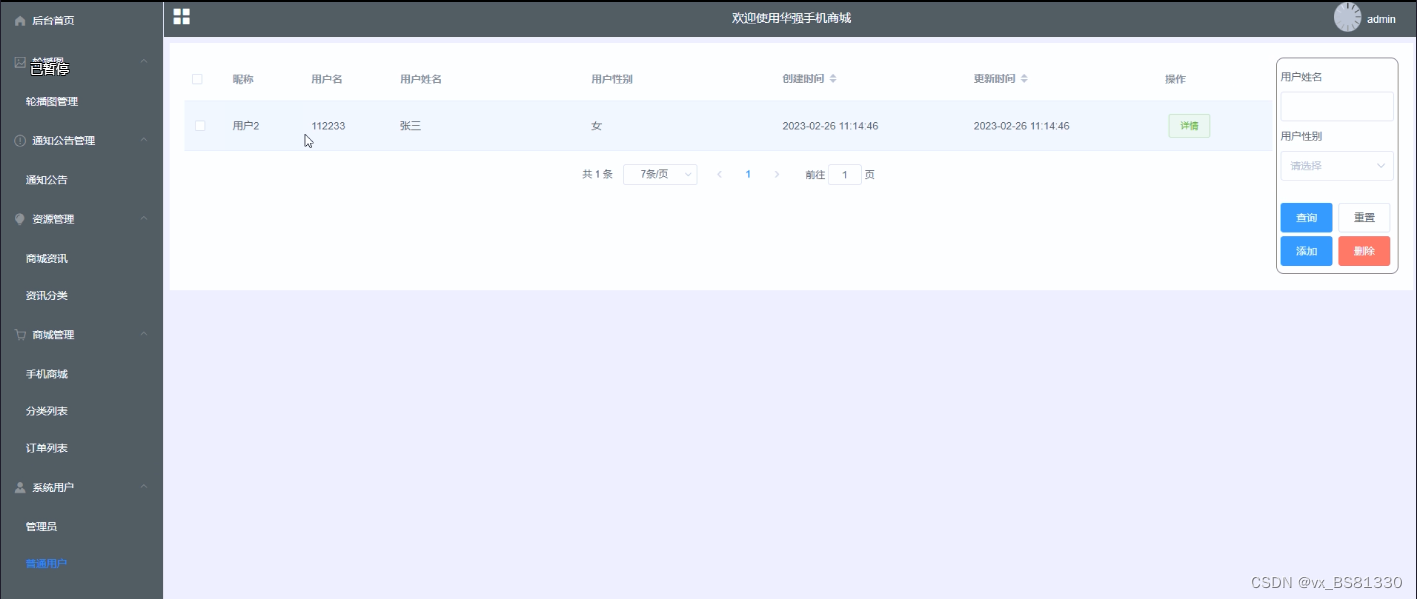The image size is (1417, 599).
Task: Click the header title 欢迎使用华强手机商城
Action: pyautogui.click(x=791, y=18)
